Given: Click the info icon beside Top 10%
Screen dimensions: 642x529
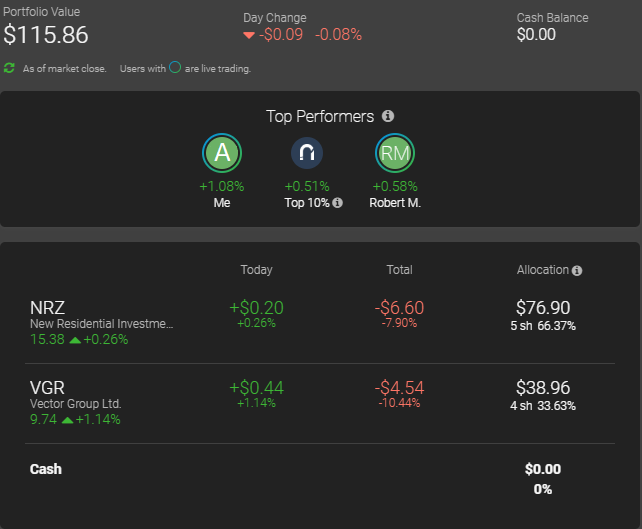Looking at the screenshot, I should click(x=337, y=203).
